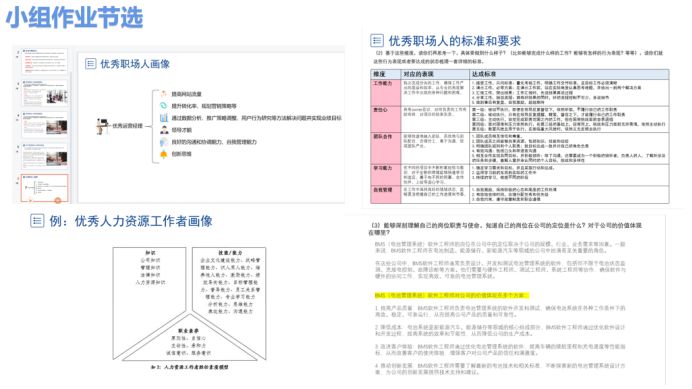Click the person icon beside 领导才能

164,130
